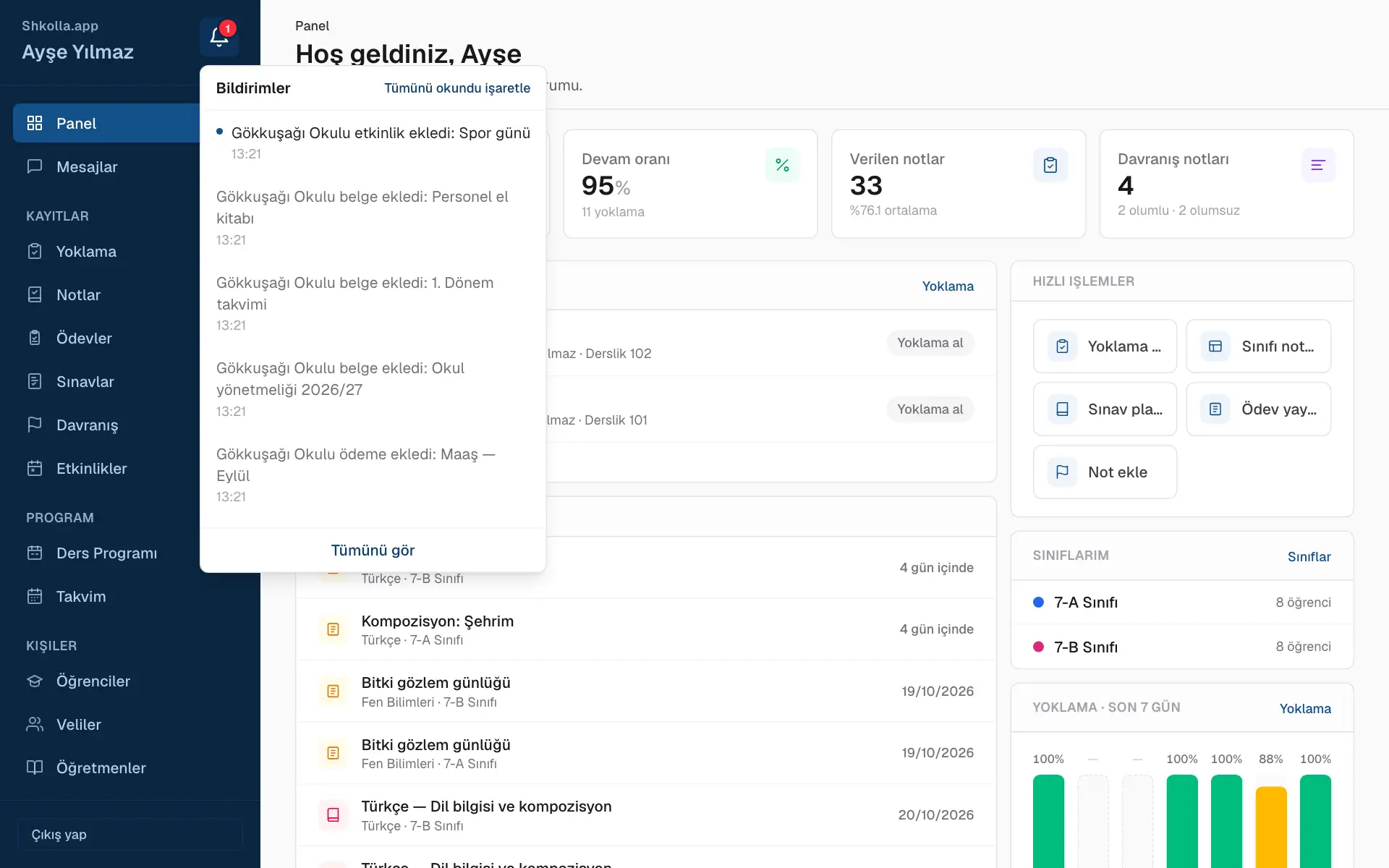Click the Ödev yay... quick action

coord(1259,409)
